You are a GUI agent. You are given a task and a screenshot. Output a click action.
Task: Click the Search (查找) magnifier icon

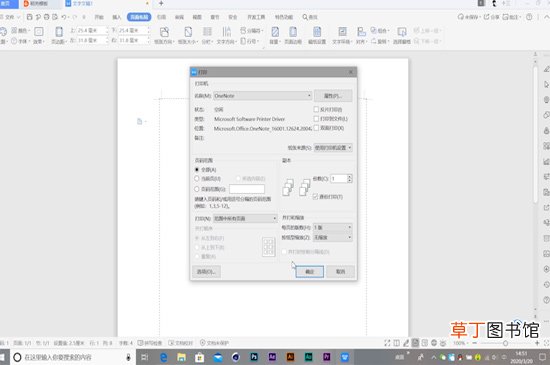tap(305, 17)
